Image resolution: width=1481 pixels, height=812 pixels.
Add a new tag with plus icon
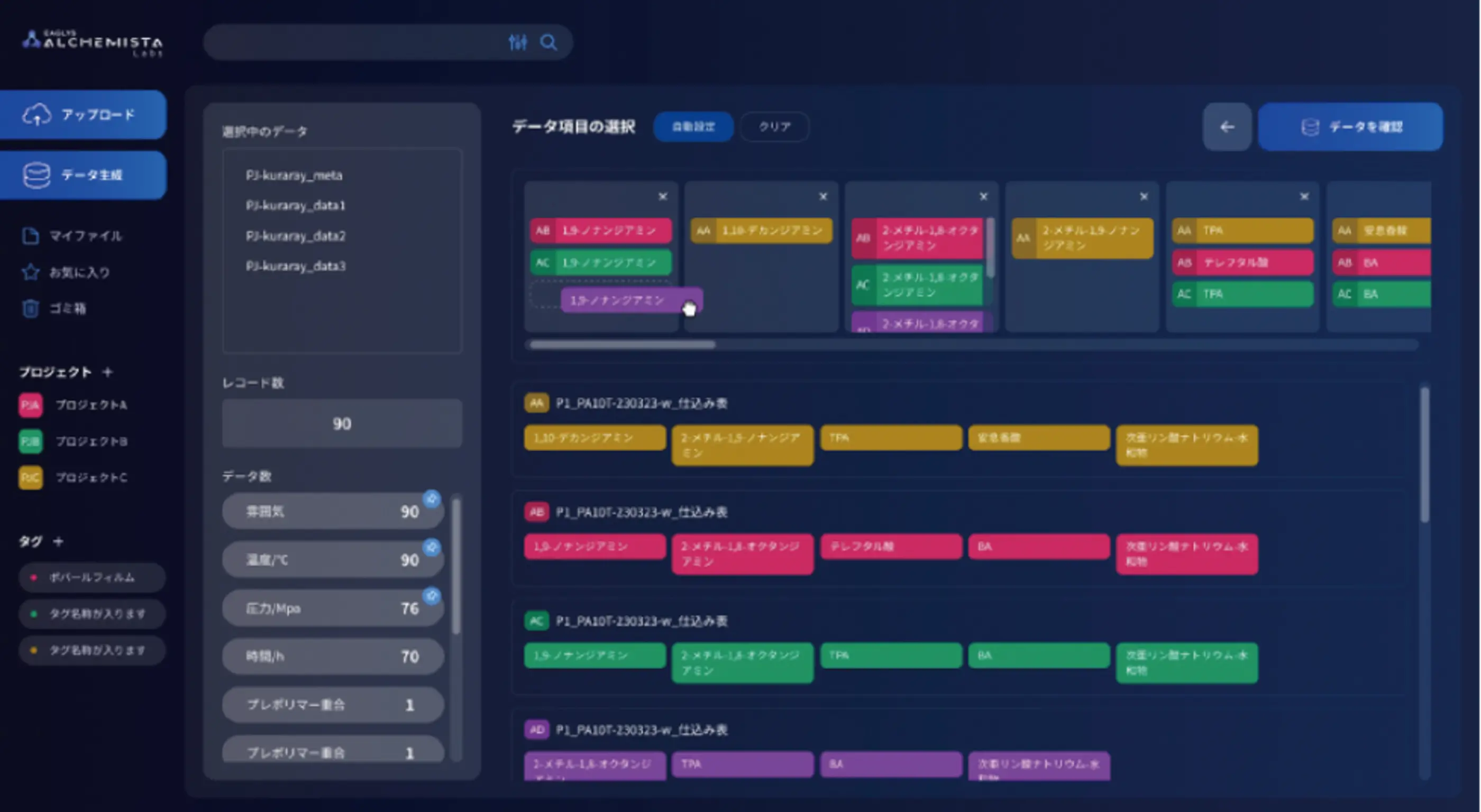pos(58,541)
